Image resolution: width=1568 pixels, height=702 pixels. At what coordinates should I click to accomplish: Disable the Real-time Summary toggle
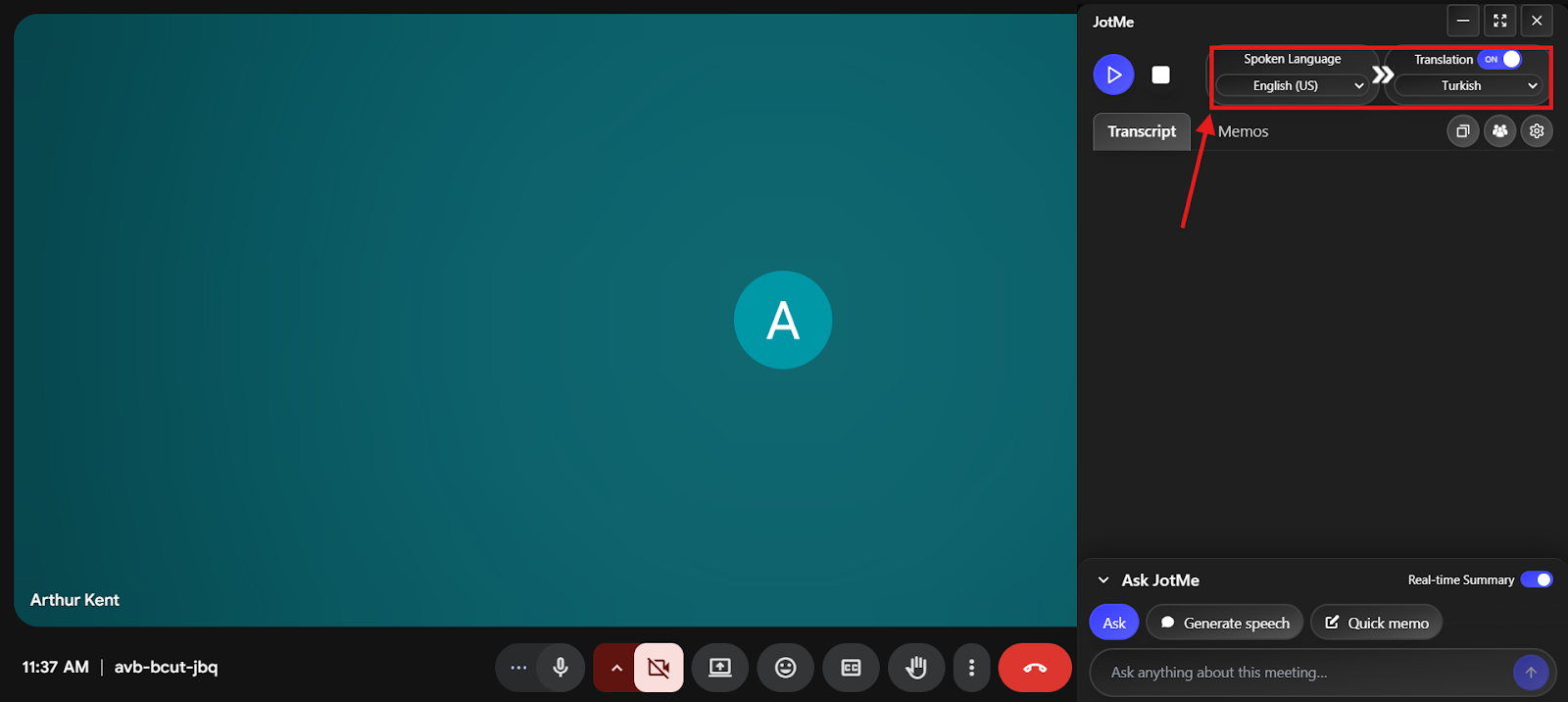(1537, 579)
